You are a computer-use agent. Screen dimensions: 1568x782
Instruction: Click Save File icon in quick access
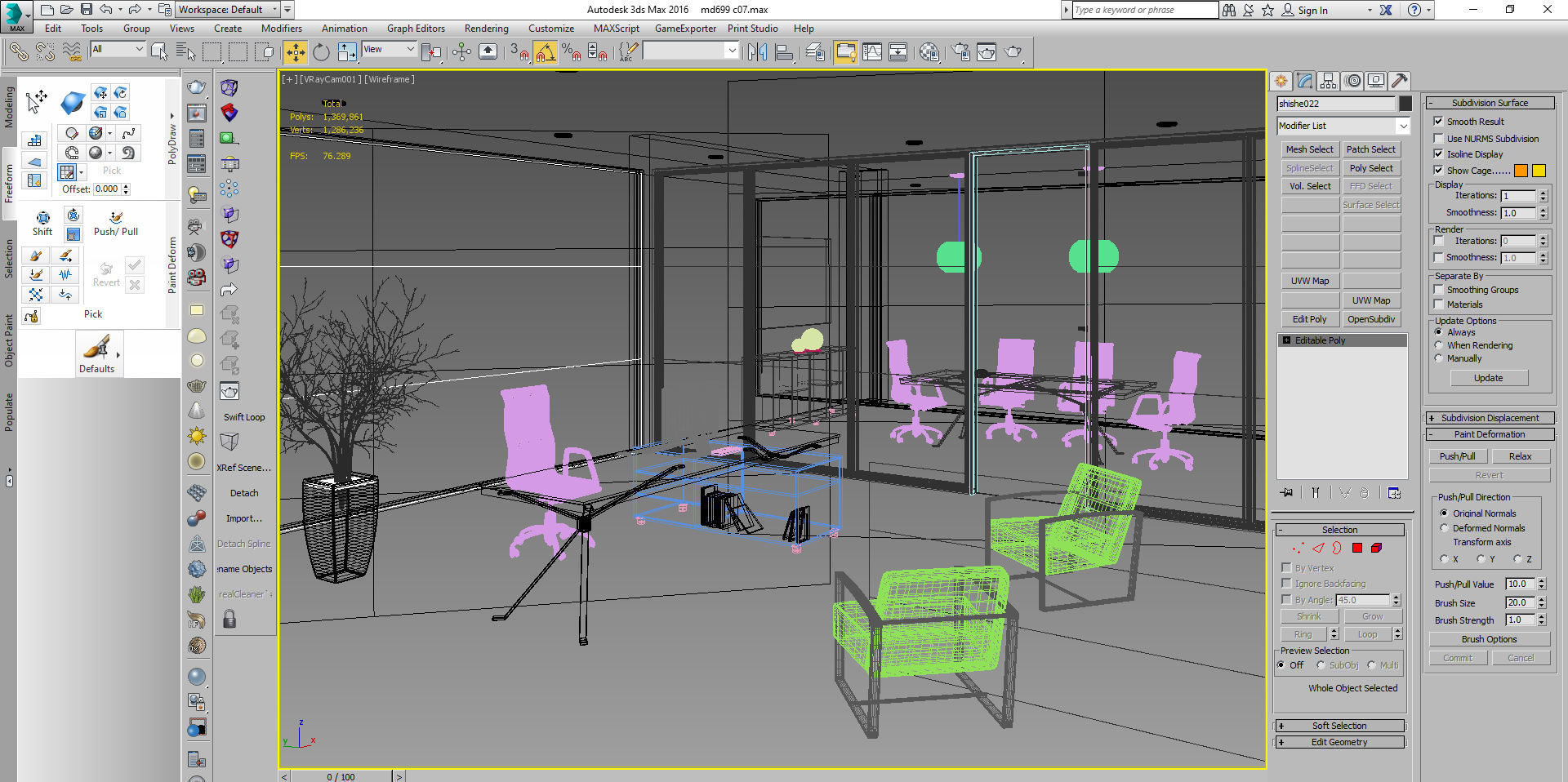pyautogui.click(x=87, y=10)
